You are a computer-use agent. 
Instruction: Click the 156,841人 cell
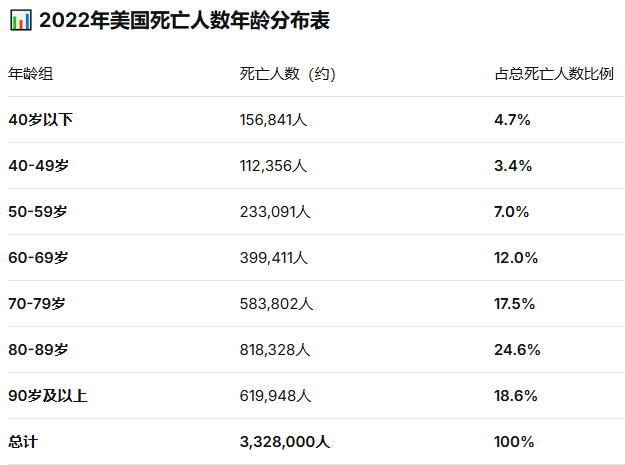274,120
